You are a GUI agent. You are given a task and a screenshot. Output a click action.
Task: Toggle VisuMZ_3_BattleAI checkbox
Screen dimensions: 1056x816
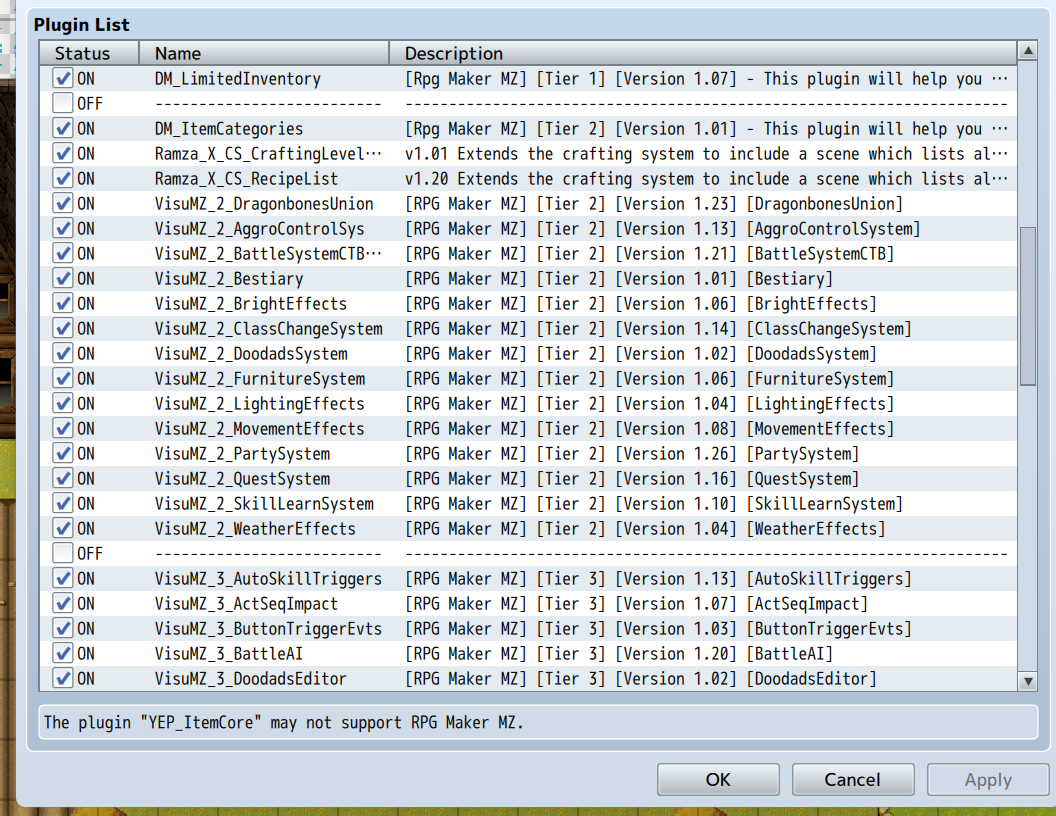click(63, 654)
